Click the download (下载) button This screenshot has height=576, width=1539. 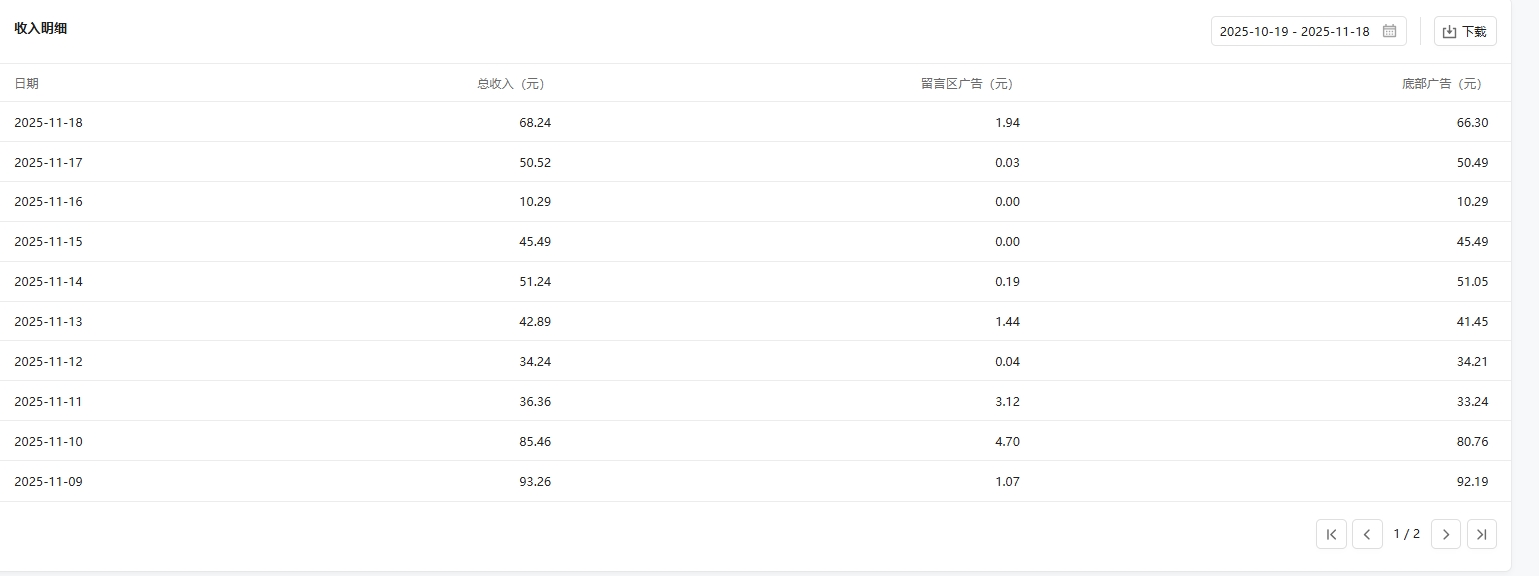coord(1464,31)
